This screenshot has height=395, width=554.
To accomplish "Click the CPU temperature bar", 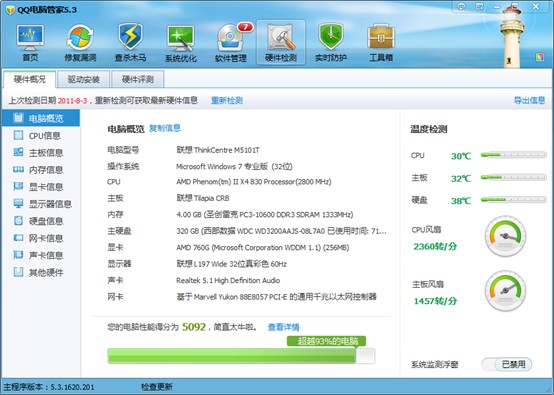I will click(x=513, y=155).
